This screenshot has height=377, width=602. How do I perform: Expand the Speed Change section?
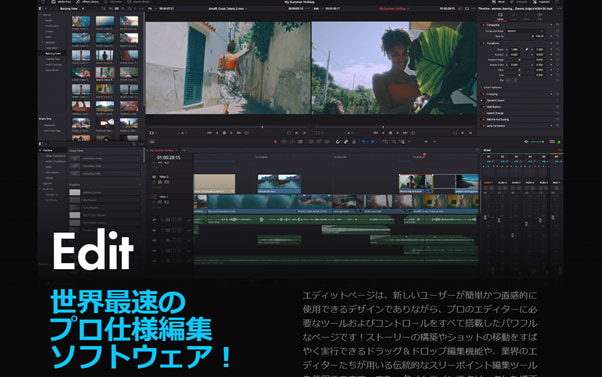[495, 113]
